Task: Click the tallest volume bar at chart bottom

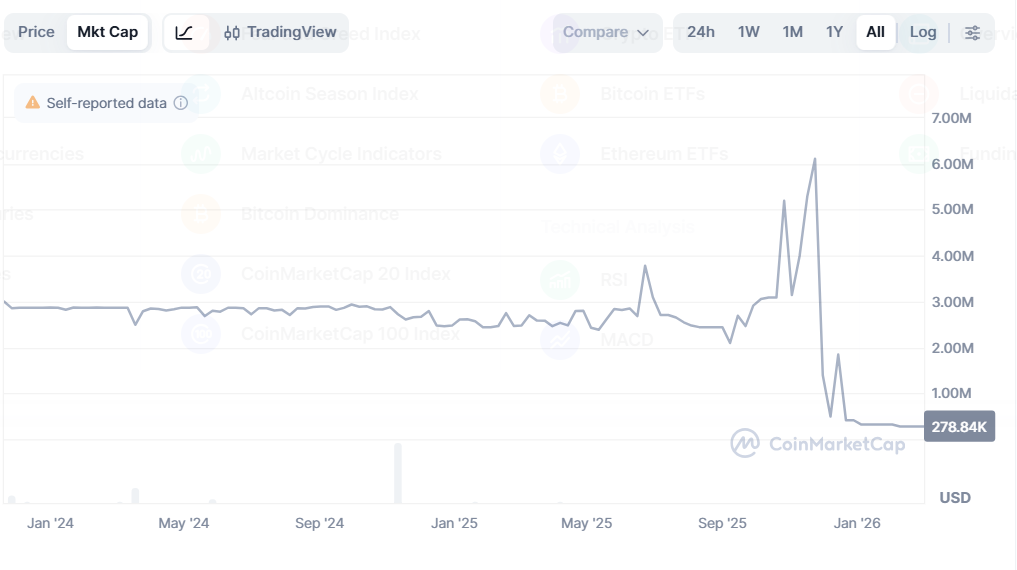Action: coord(398,473)
